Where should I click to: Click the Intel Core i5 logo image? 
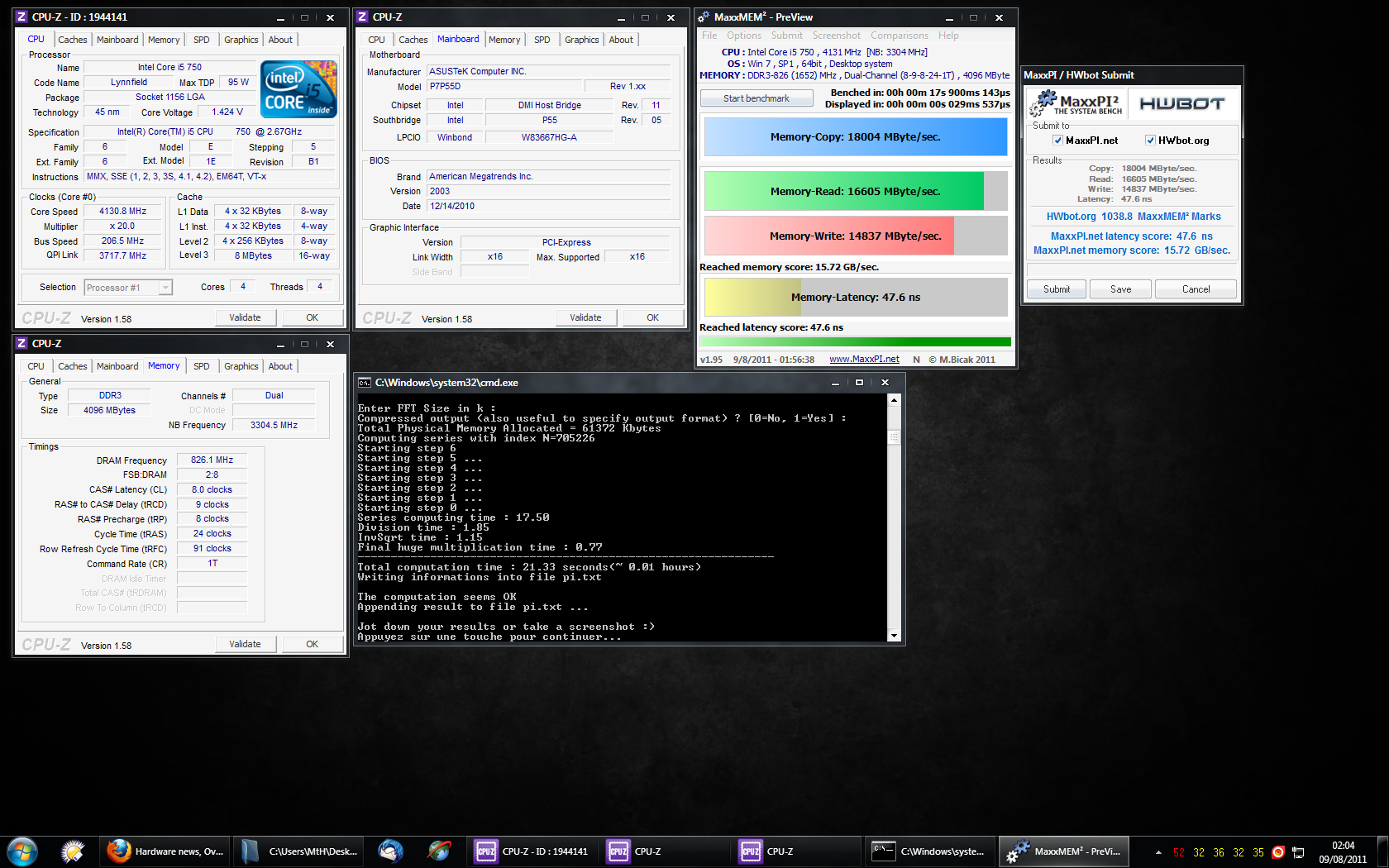point(298,89)
